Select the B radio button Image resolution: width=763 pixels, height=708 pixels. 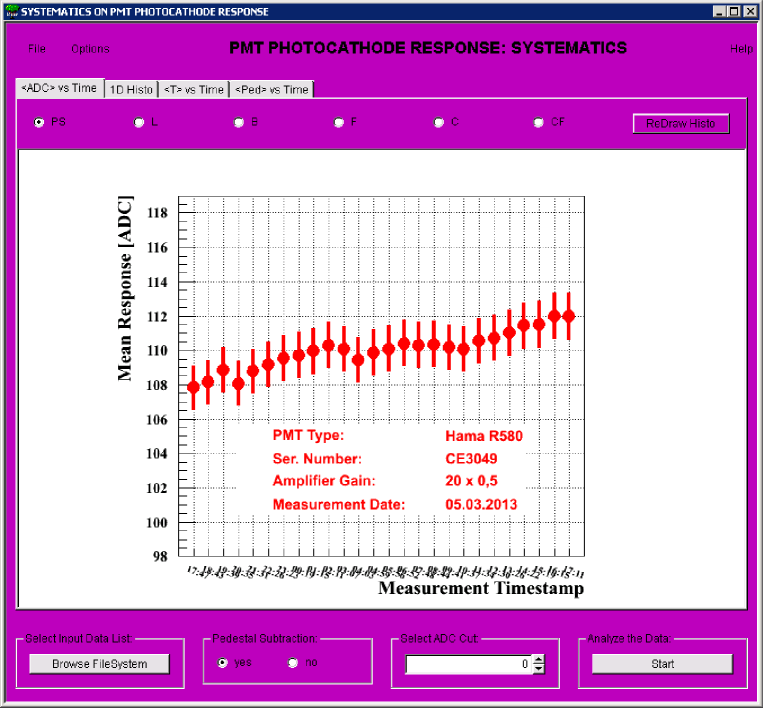pos(238,122)
